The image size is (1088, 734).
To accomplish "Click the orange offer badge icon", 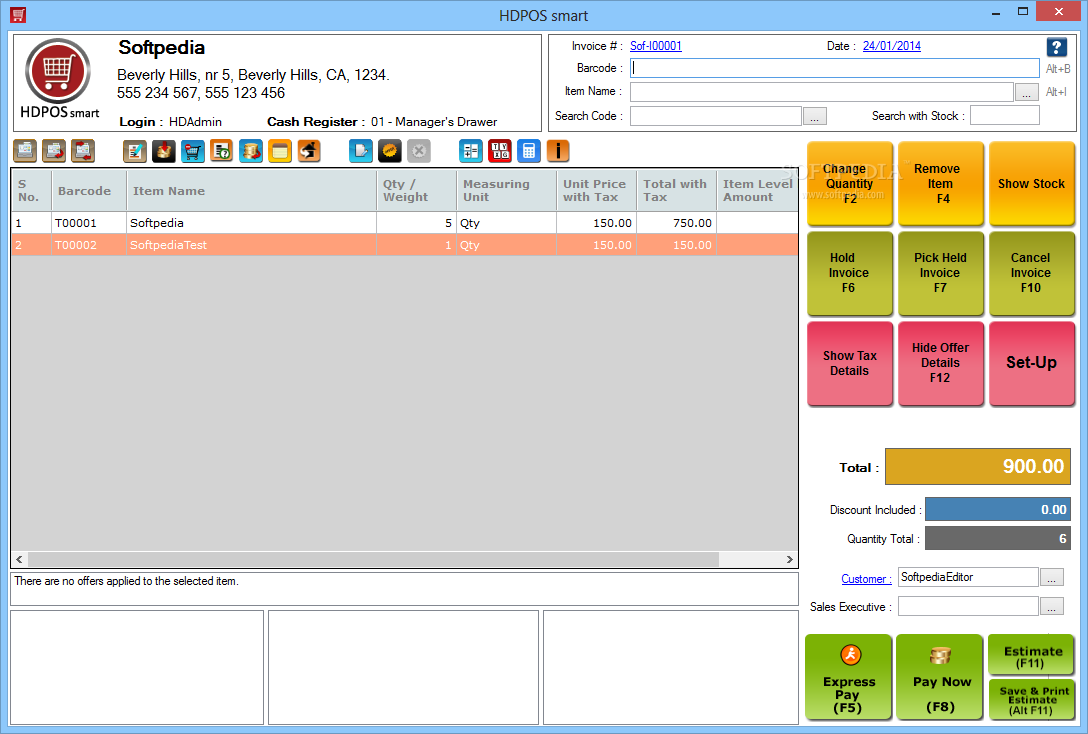I will [x=390, y=151].
